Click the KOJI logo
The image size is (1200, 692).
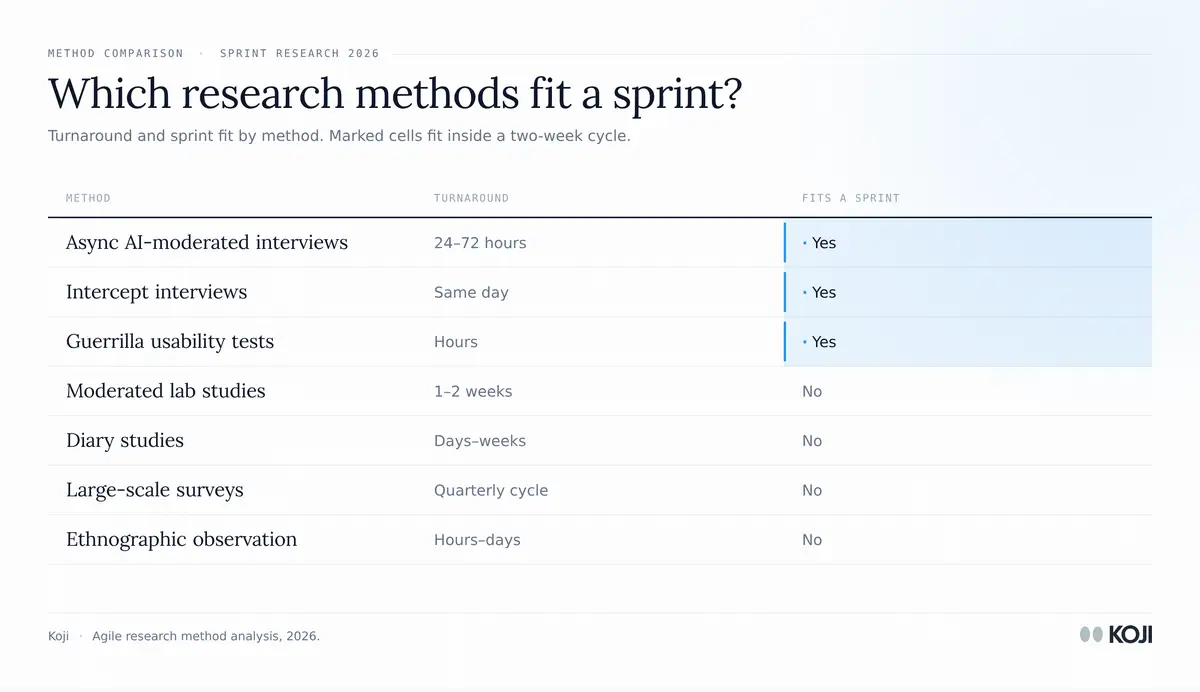pyautogui.click(x=1116, y=634)
